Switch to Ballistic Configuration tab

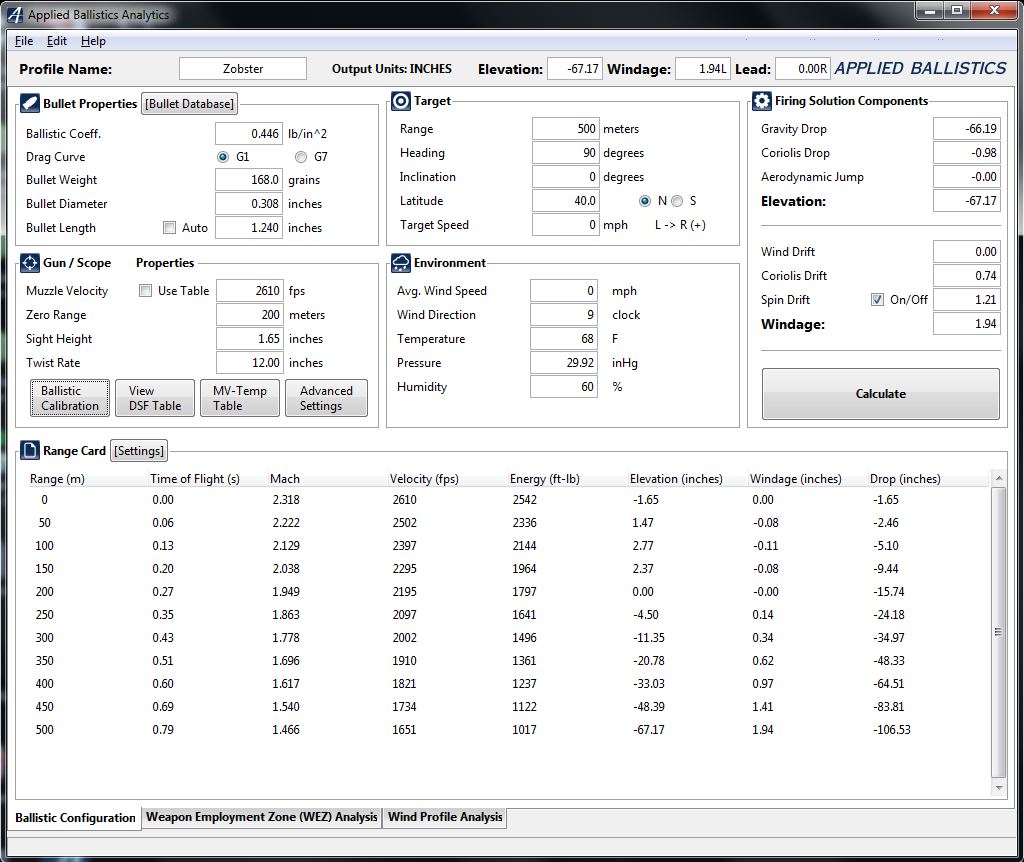(x=75, y=818)
